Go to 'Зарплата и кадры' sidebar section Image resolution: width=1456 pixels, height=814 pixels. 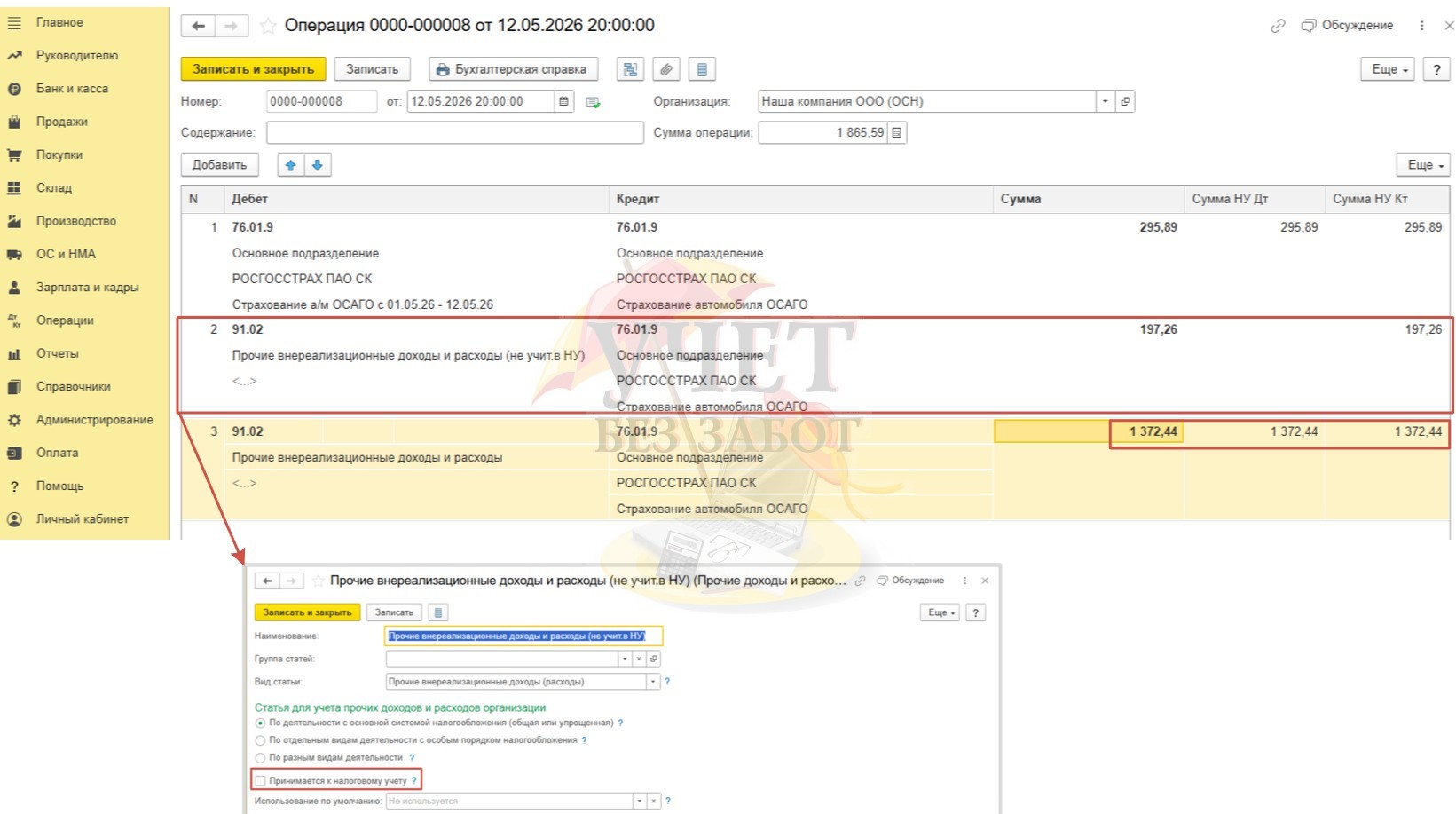[x=87, y=288]
